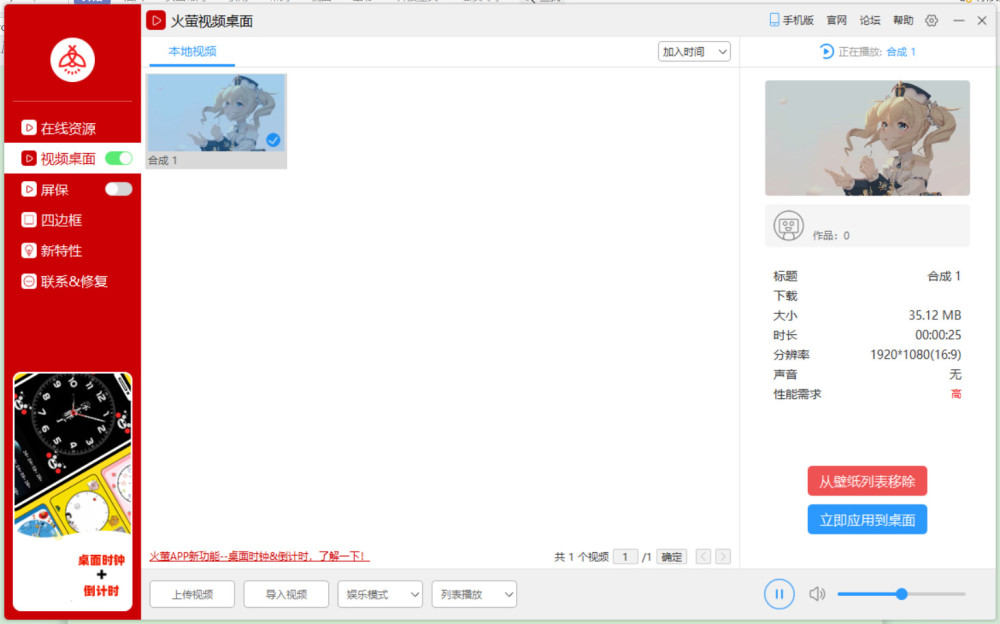
Task: Click the 立即应用到桌面 button
Action: tap(867, 520)
